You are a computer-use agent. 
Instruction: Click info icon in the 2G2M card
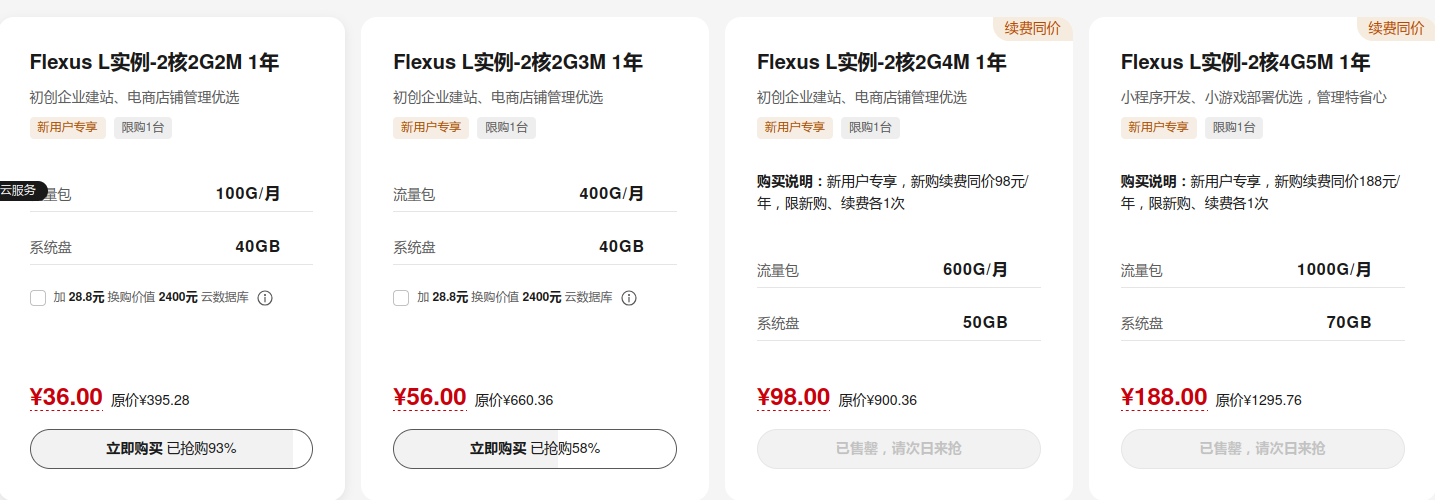tap(266, 298)
